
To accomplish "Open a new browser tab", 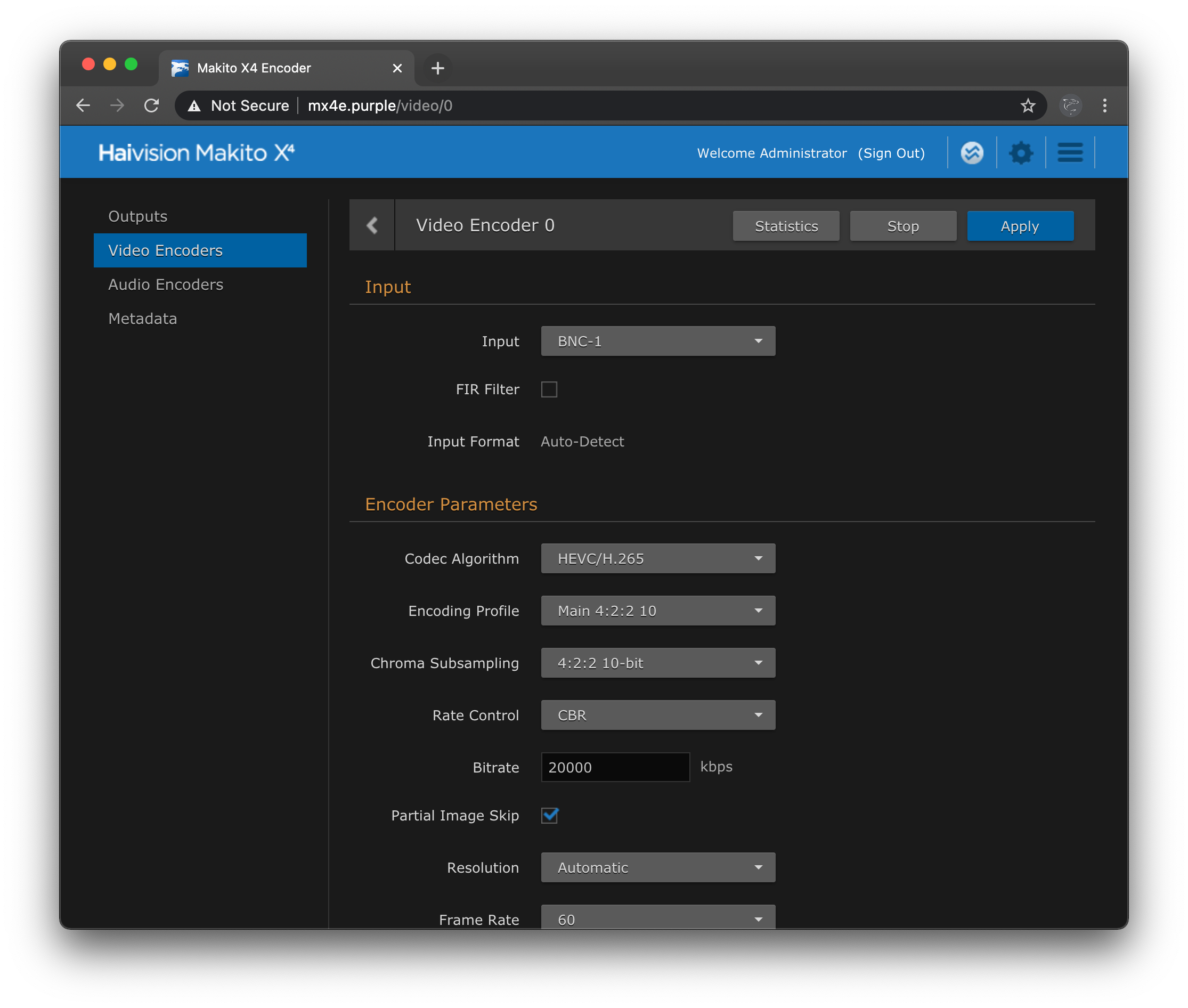I will [x=438, y=68].
